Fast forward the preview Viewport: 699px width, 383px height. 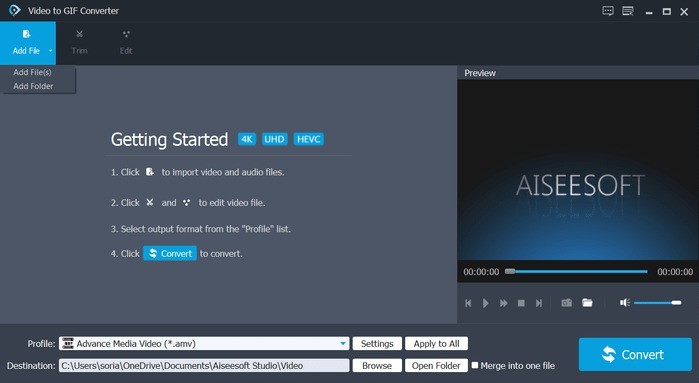[x=504, y=303]
